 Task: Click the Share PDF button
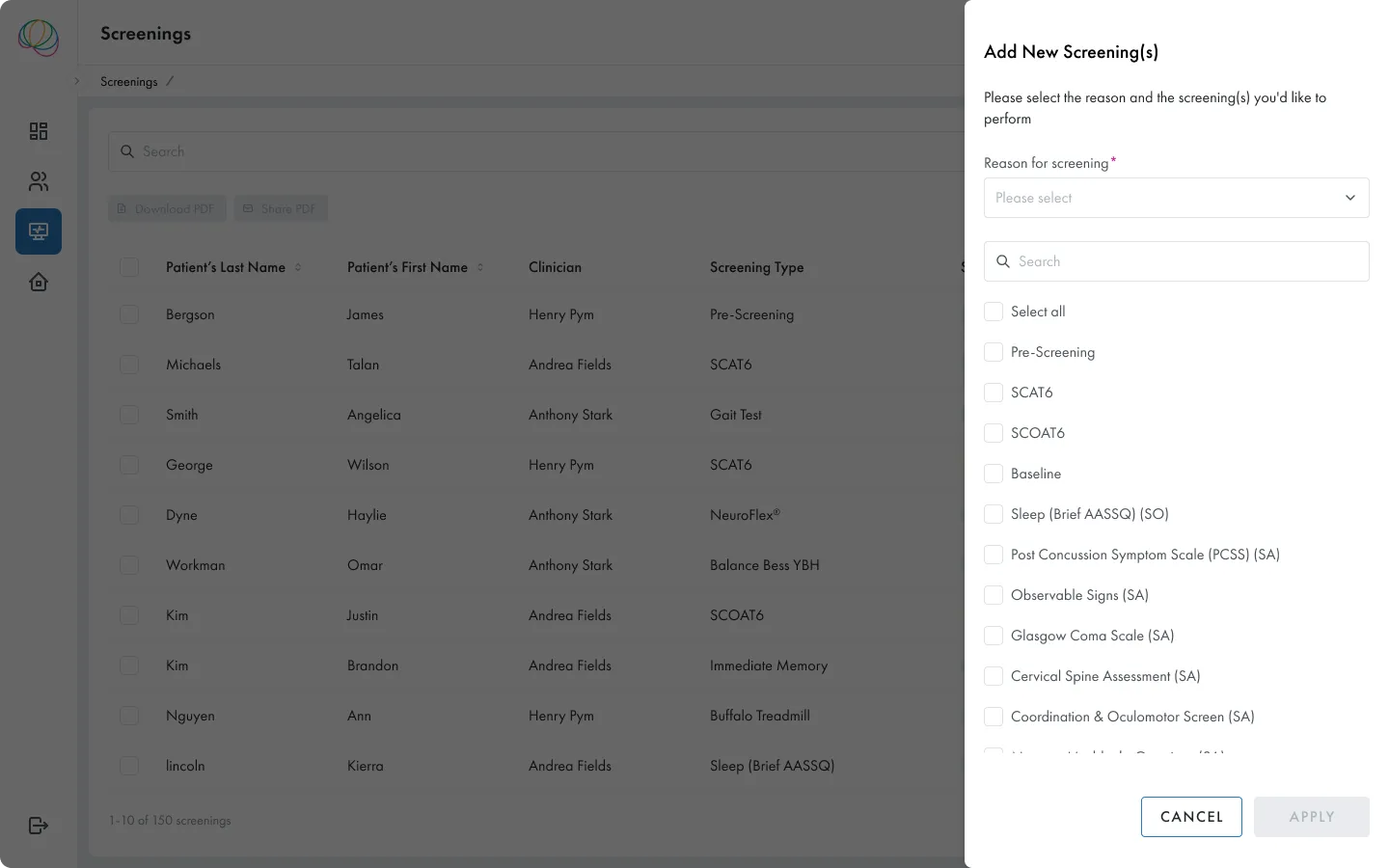tap(281, 208)
